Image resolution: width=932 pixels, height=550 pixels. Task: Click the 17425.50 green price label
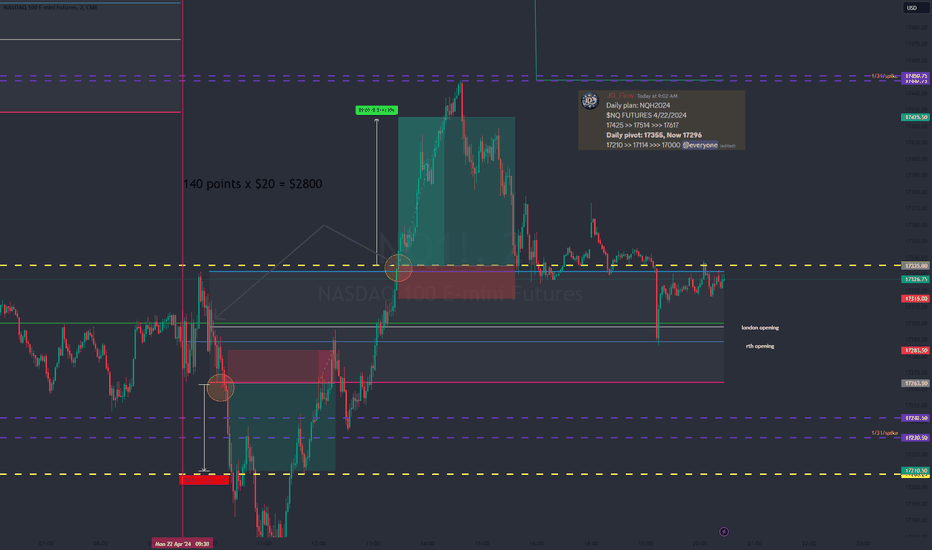tap(915, 117)
